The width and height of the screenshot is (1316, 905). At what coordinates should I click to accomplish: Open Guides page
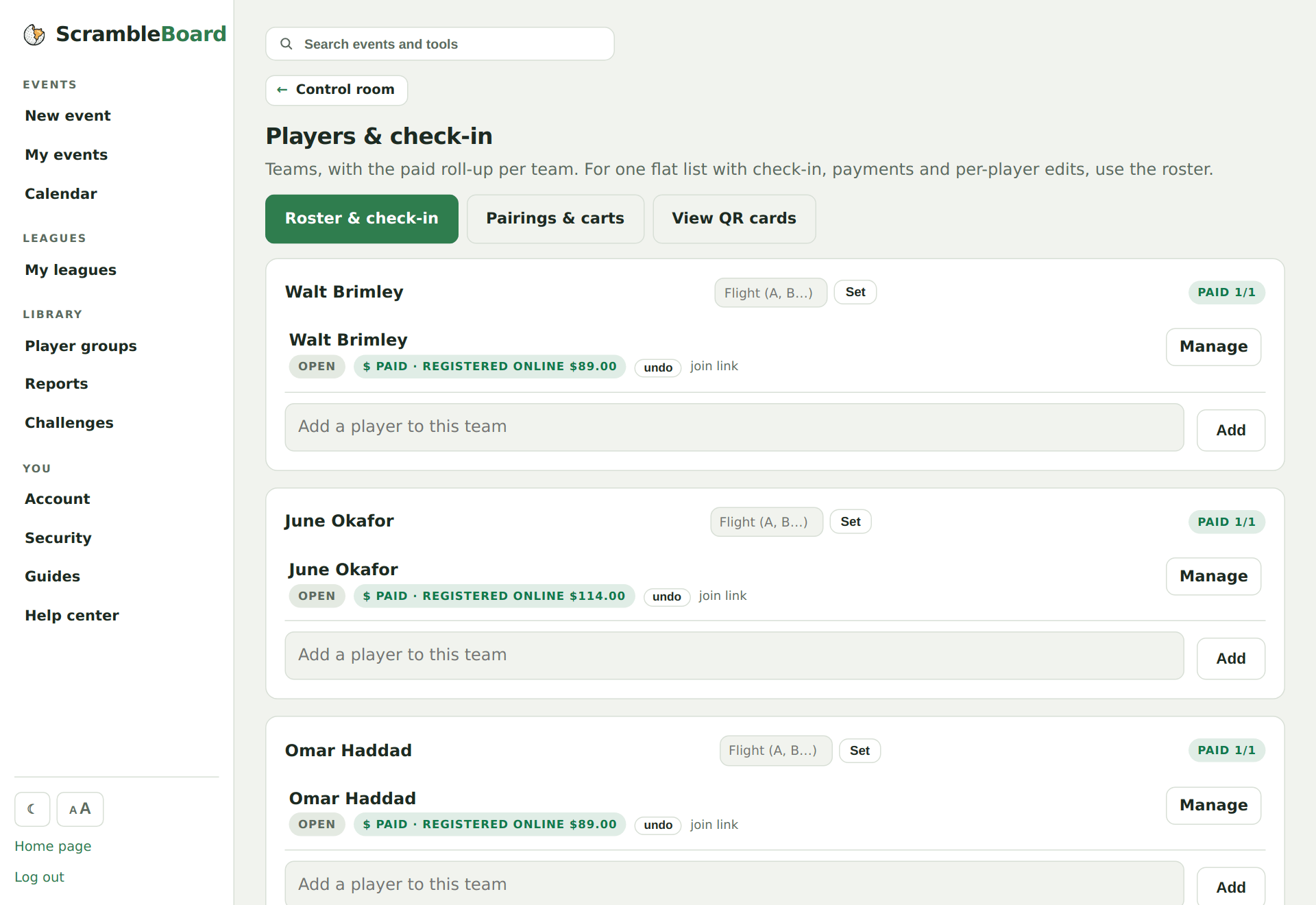(53, 577)
